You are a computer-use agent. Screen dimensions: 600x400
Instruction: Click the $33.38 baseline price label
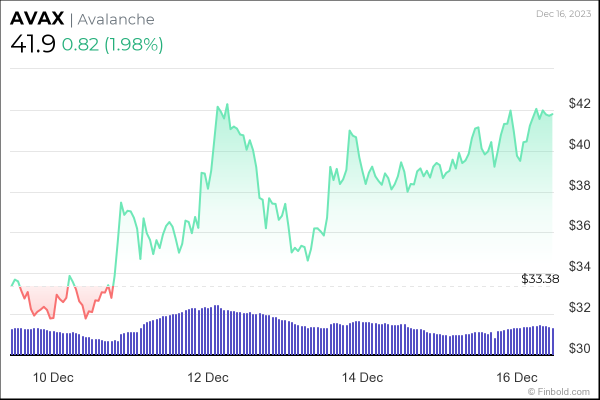click(x=539, y=277)
